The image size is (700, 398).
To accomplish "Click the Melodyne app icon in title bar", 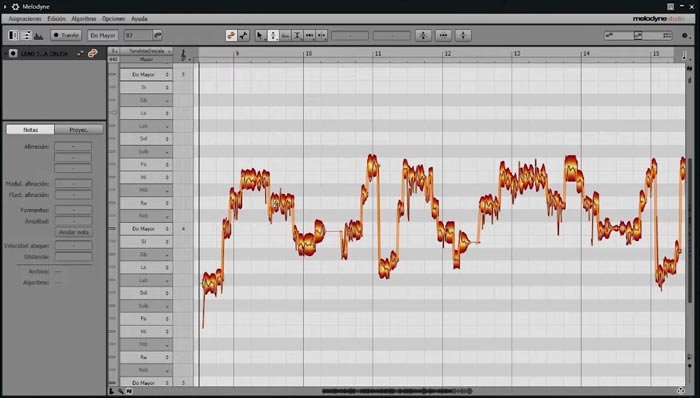I will click(x=15, y=7).
